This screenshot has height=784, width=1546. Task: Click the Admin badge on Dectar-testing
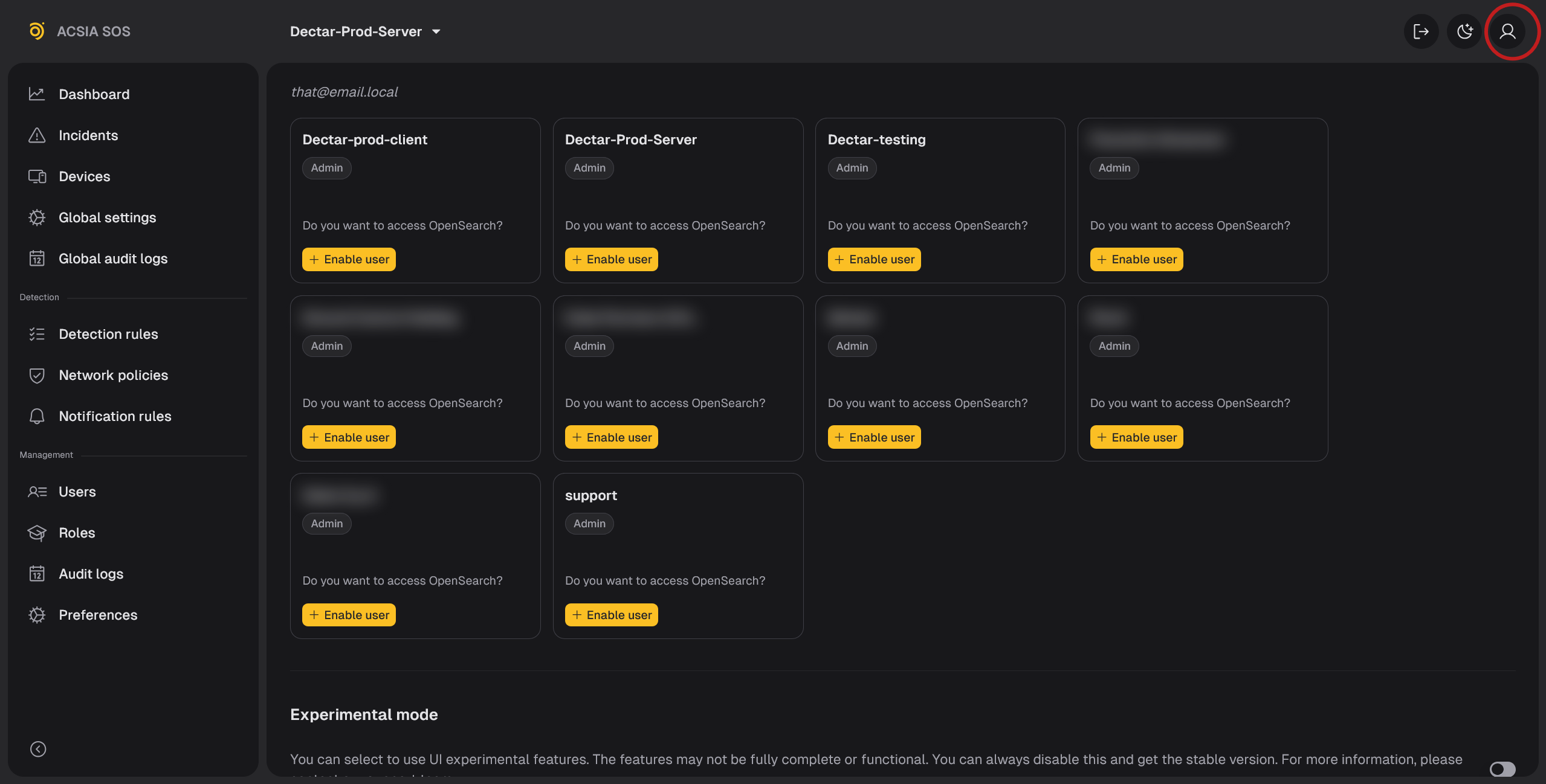tap(852, 168)
